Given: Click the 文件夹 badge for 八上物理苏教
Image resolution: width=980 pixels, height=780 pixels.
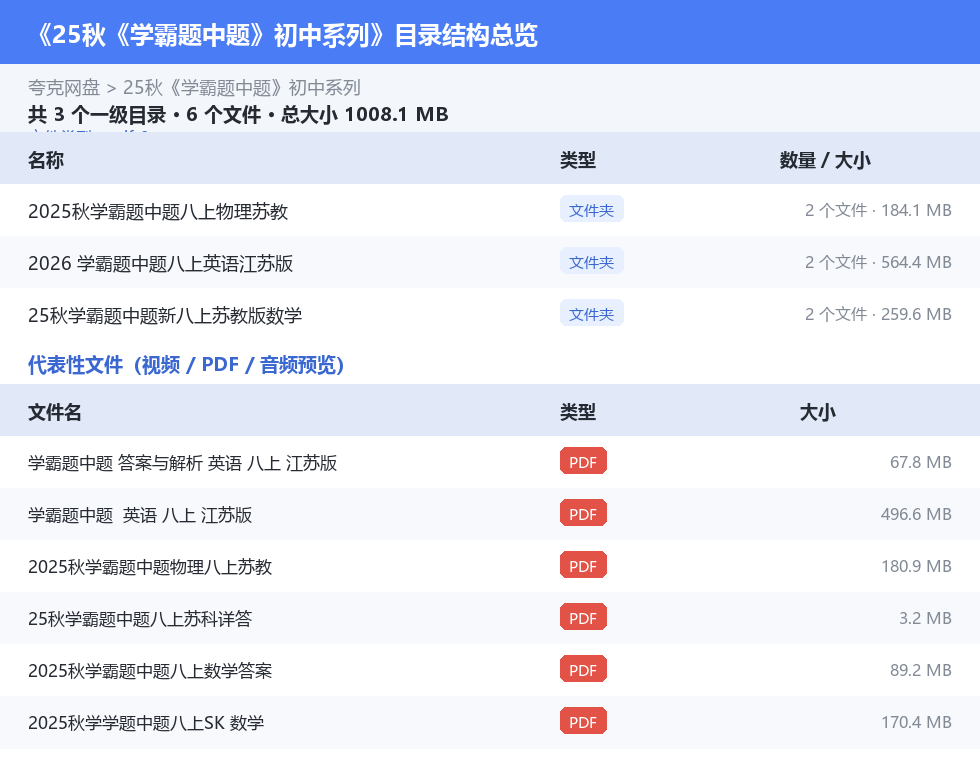Looking at the screenshot, I should tap(591, 210).
